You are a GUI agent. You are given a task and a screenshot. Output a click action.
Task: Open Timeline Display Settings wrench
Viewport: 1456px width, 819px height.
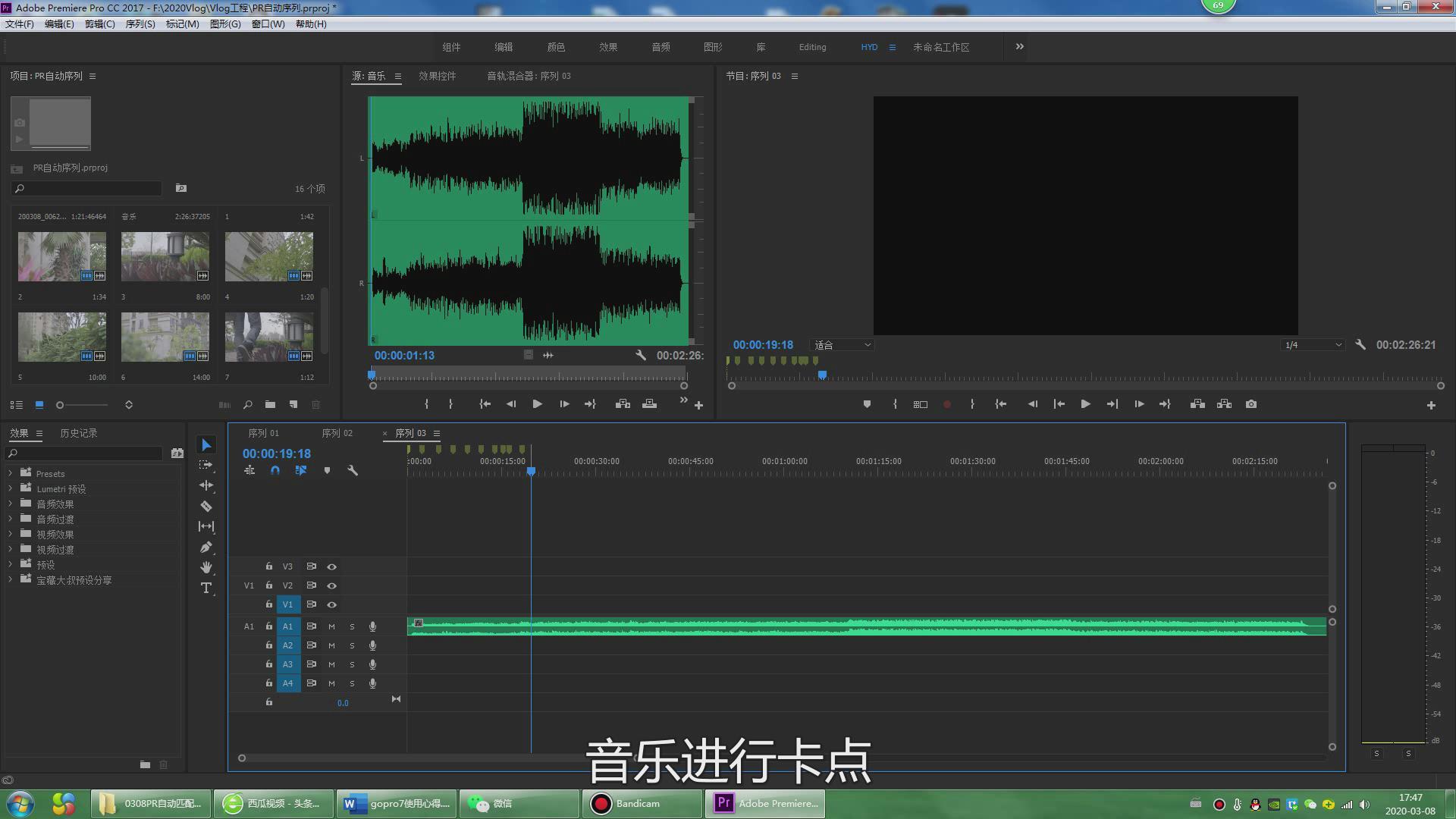(353, 470)
